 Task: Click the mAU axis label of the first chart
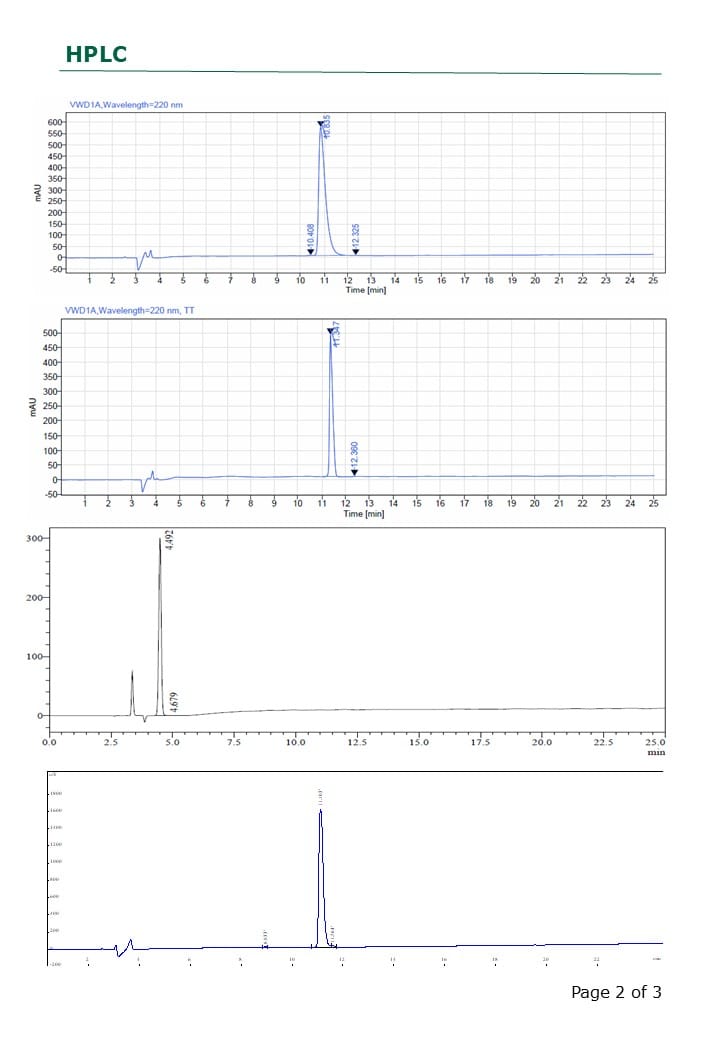click(x=38, y=192)
